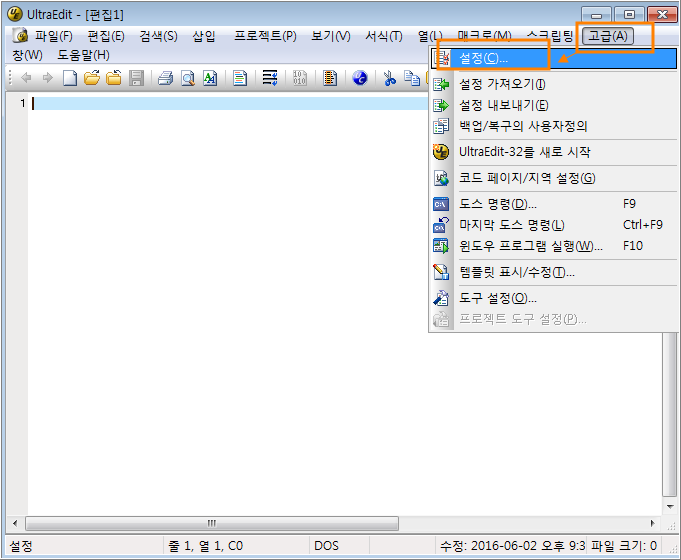Click the back arrow toolbar icon
This screenshot has width=681, height=560.
coord(26,78)
